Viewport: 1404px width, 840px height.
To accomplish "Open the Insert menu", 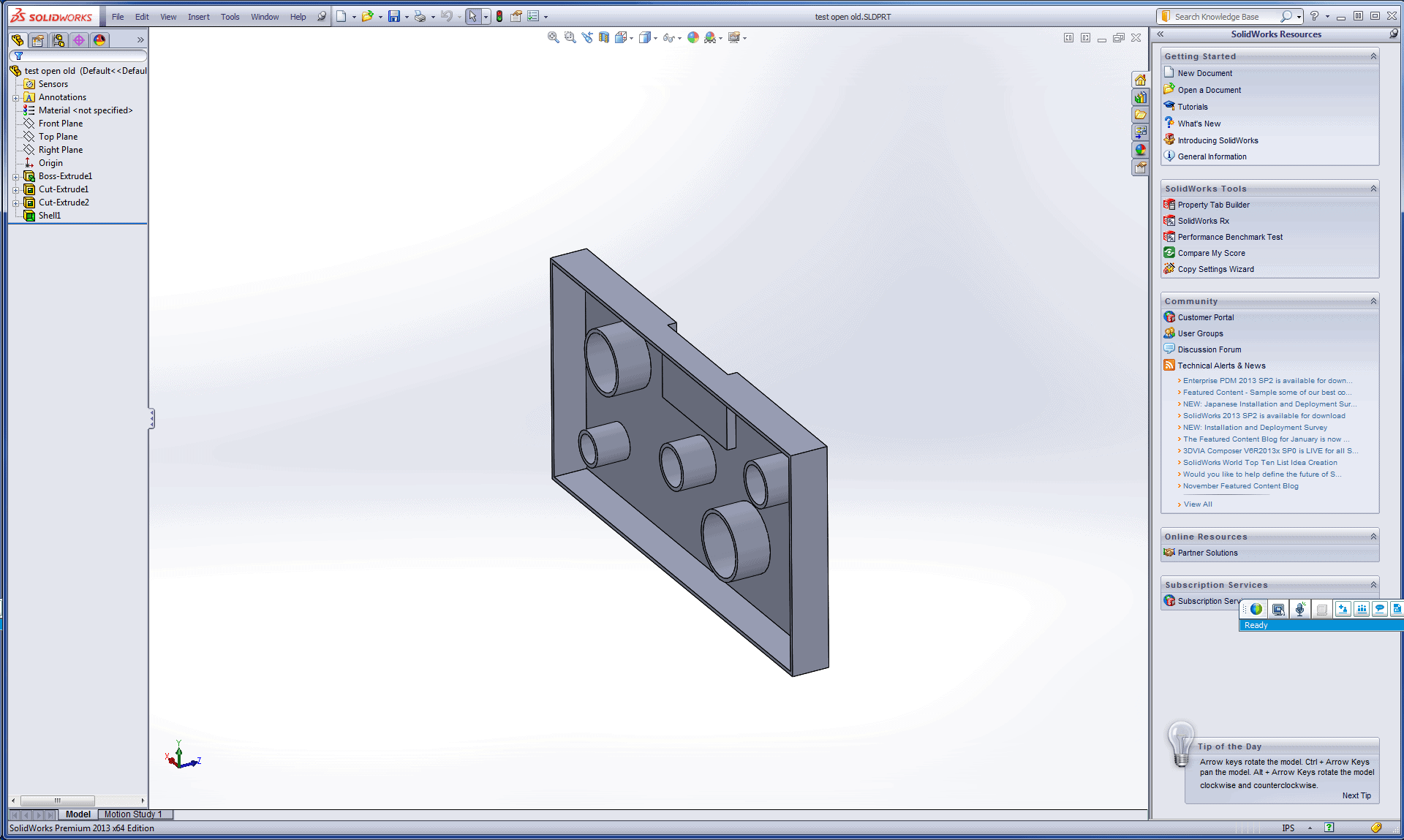I will click(x=198, y=17).
